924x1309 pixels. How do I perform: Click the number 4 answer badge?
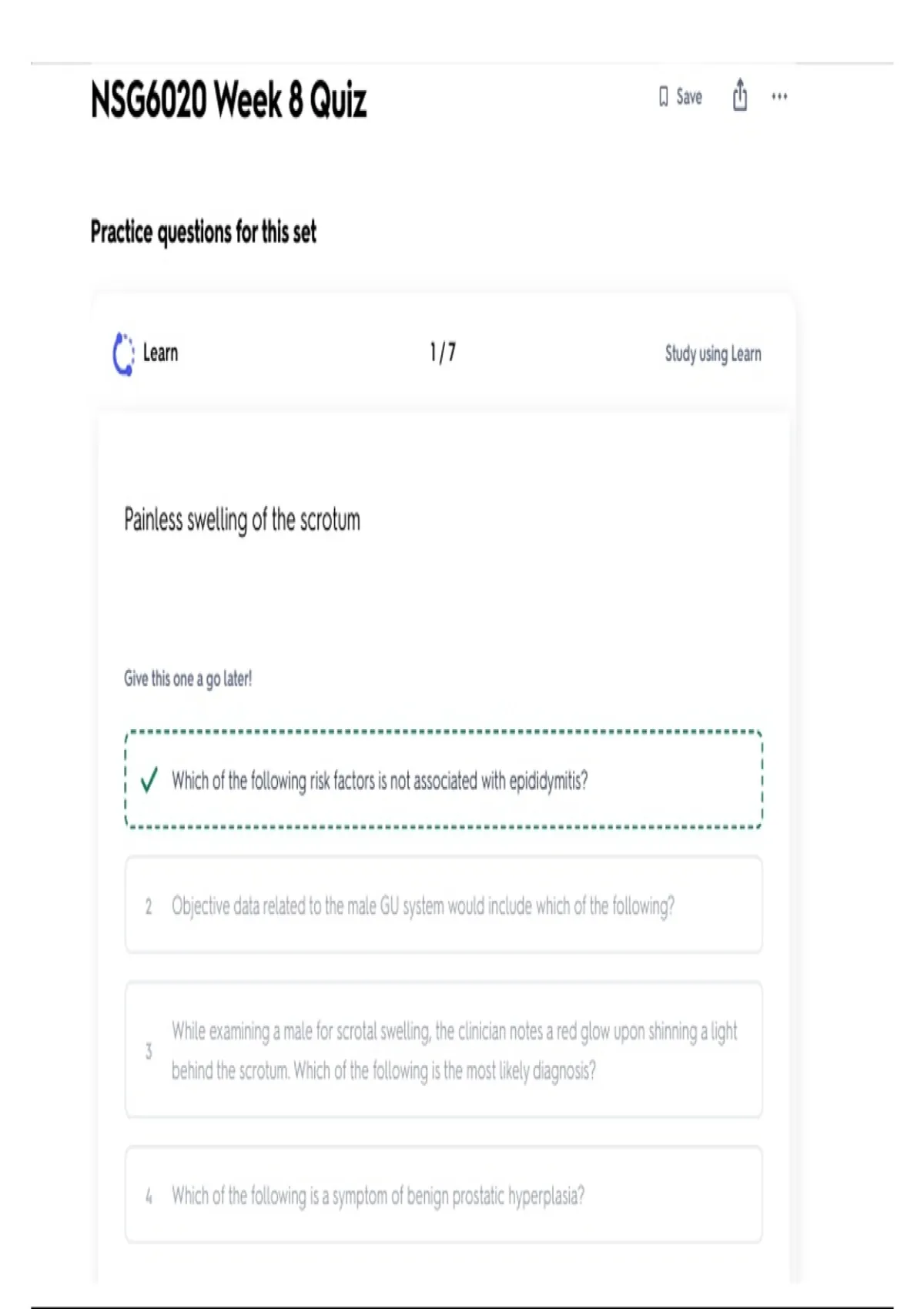pyautogui.click(x=149, y=1196)
